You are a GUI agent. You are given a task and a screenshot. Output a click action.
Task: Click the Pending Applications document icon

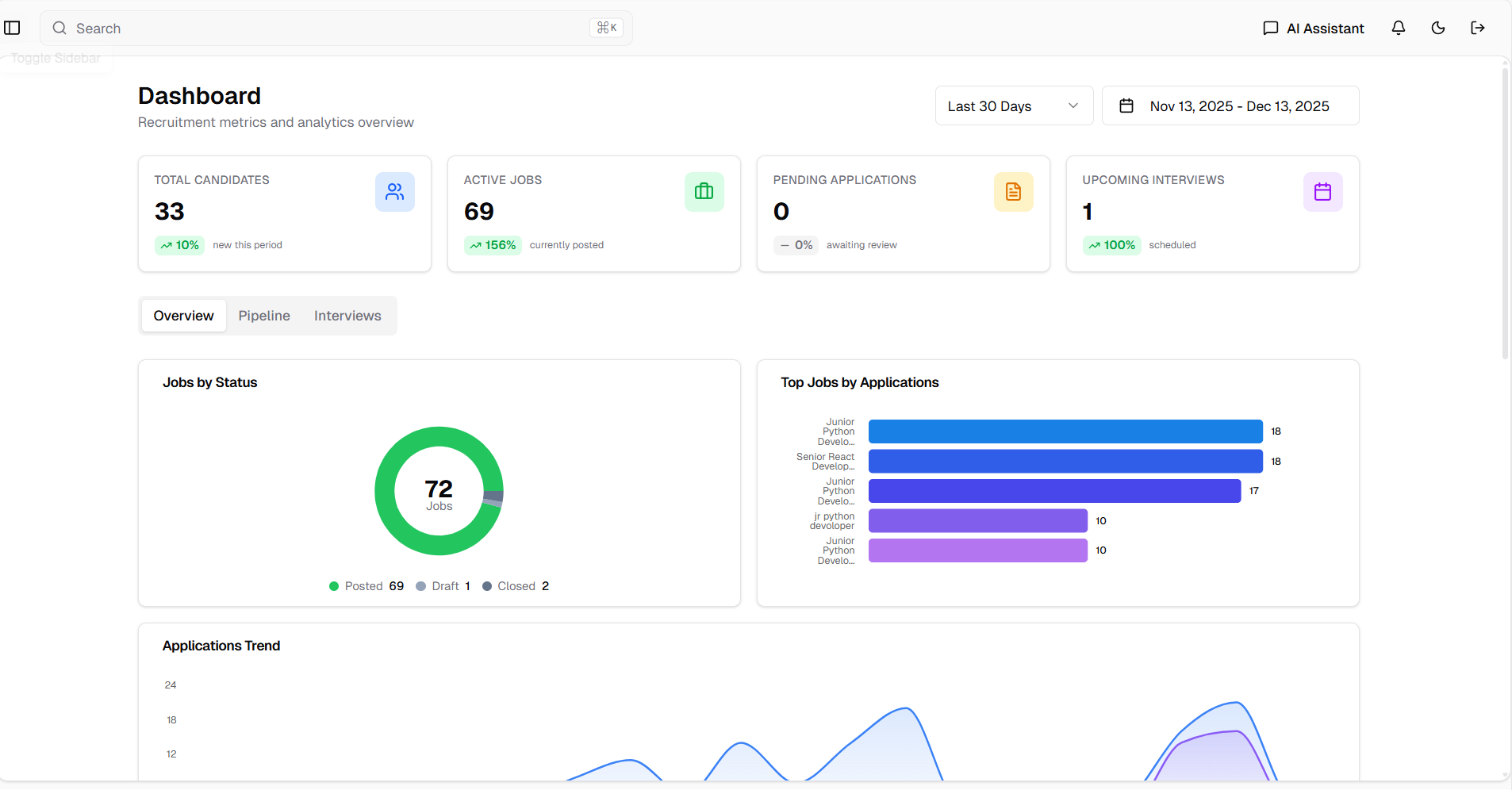coord(1013,191)
